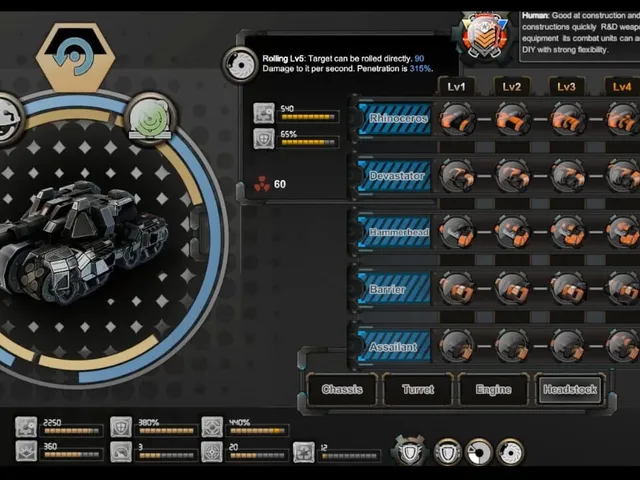Select the Rhinoceros Lv1 headstock icon
This screenshot has width=640, height=480.
457,119
